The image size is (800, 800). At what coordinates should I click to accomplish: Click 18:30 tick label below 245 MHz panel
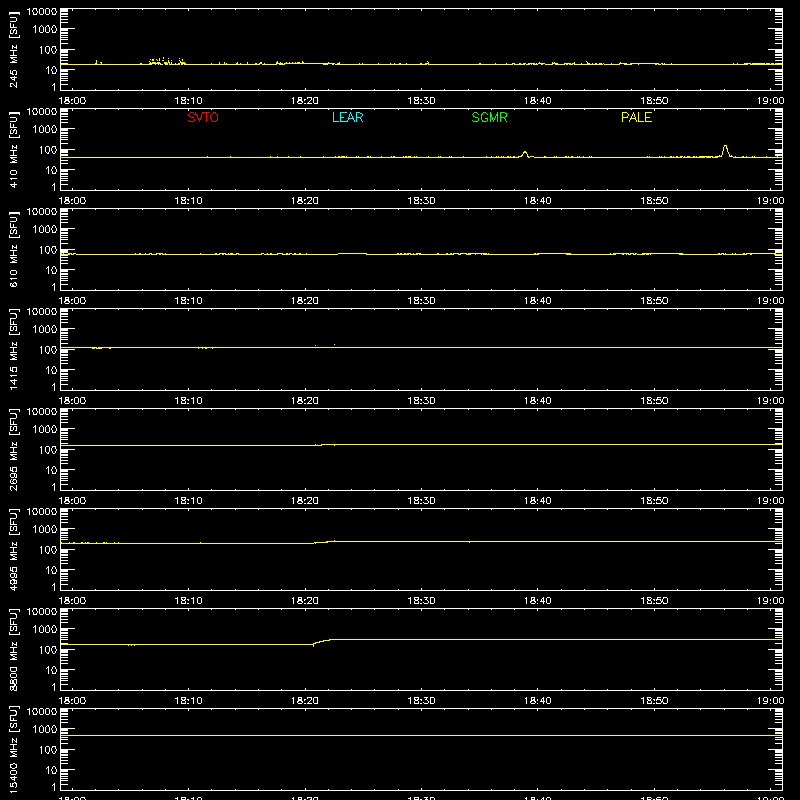(x=421, y=101)
